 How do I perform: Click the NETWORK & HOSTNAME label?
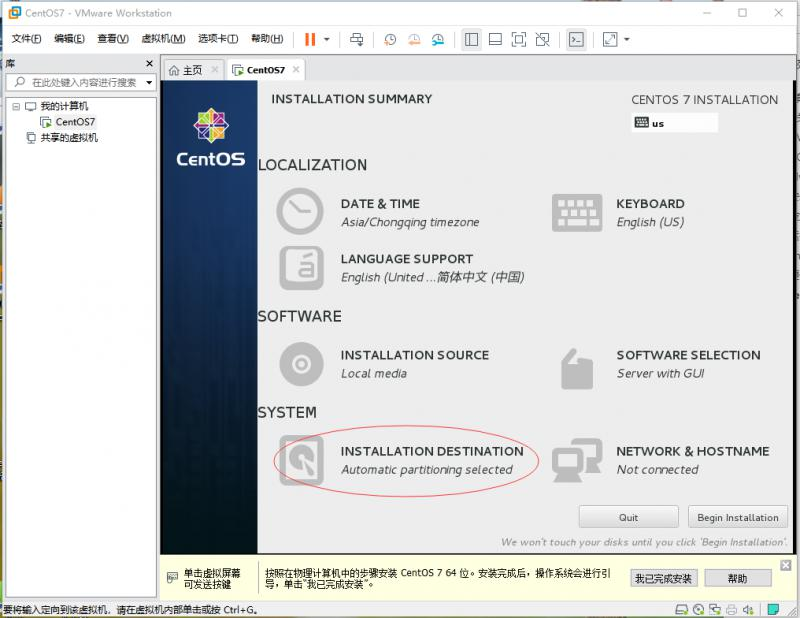tap(693, 452)
